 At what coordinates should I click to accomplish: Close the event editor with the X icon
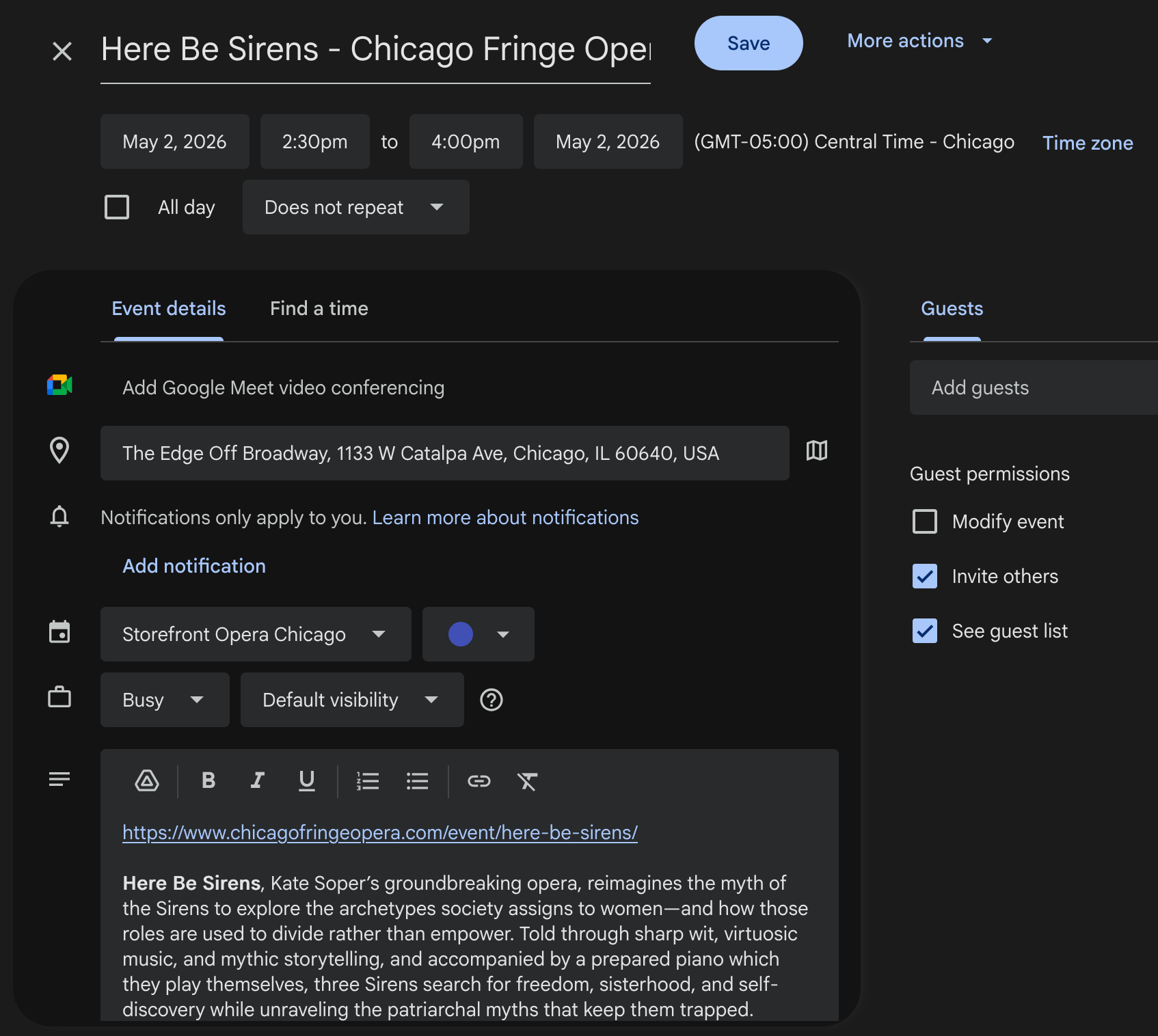click(x=62, y=51)
